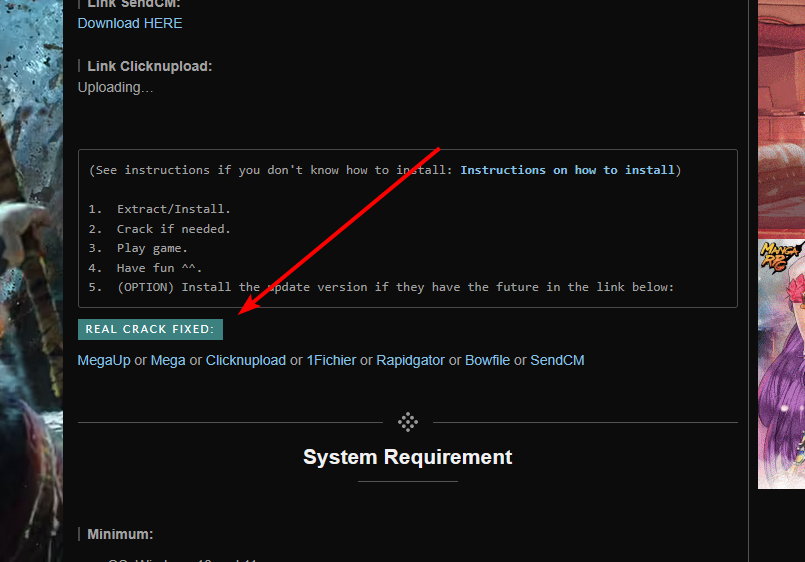Click the 'Minimum:' heading text
The width and height of the screenshot is (805, 562).
[120, 534]
